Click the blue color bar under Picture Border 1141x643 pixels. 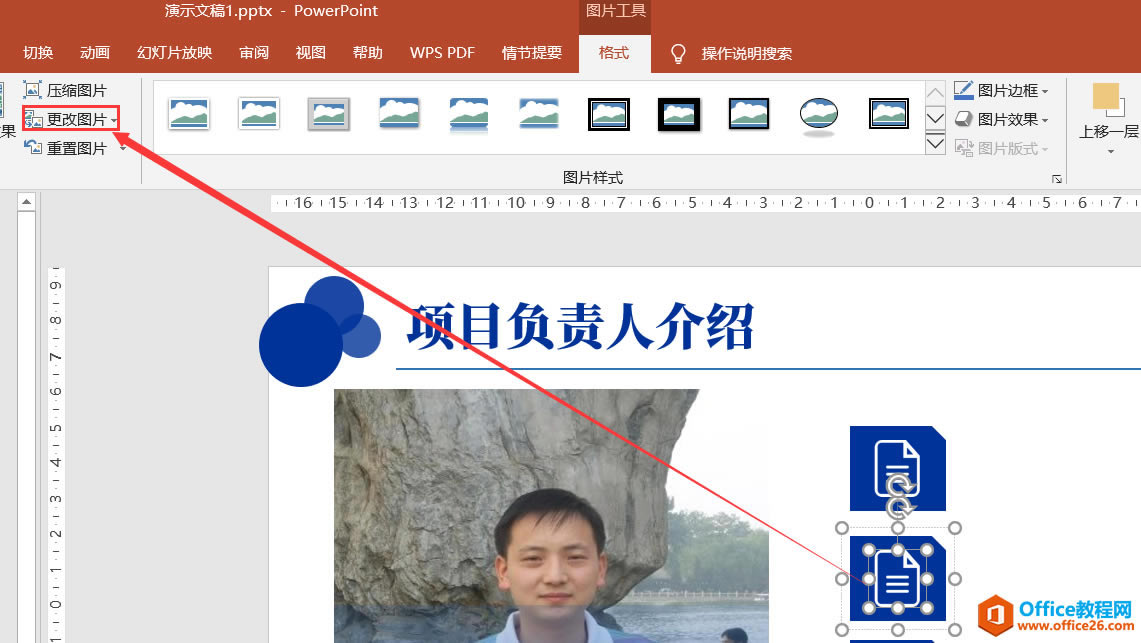[964, 98]
